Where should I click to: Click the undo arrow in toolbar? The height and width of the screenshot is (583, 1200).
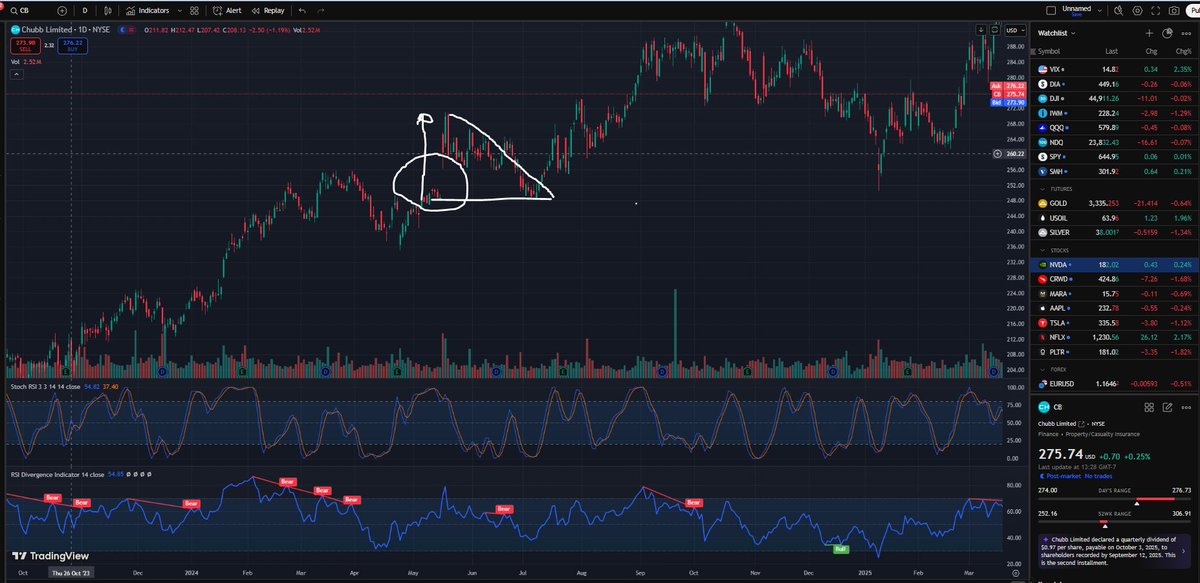point(302,10)
